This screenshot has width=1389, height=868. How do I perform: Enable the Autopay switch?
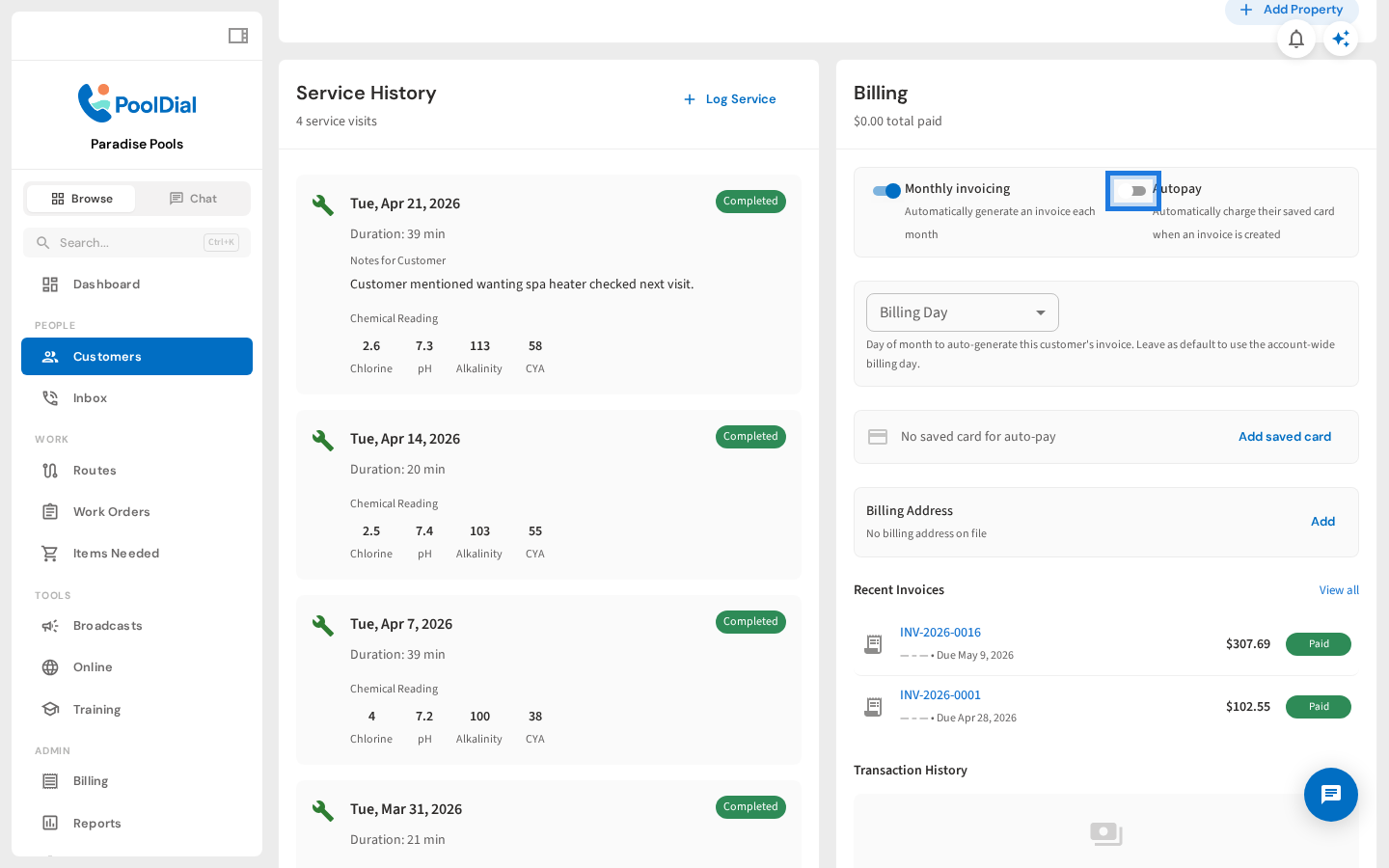coord(1132,191)
